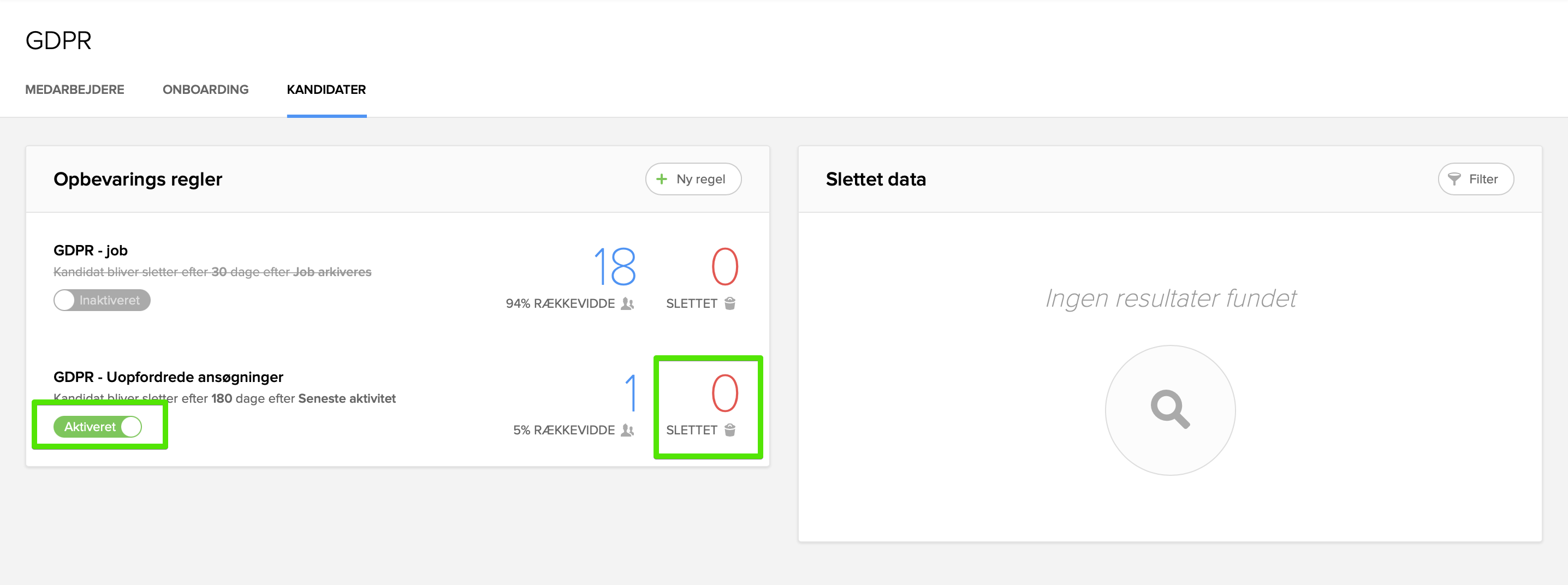Open the ONBOARDING tab

(x=205, y=89)
